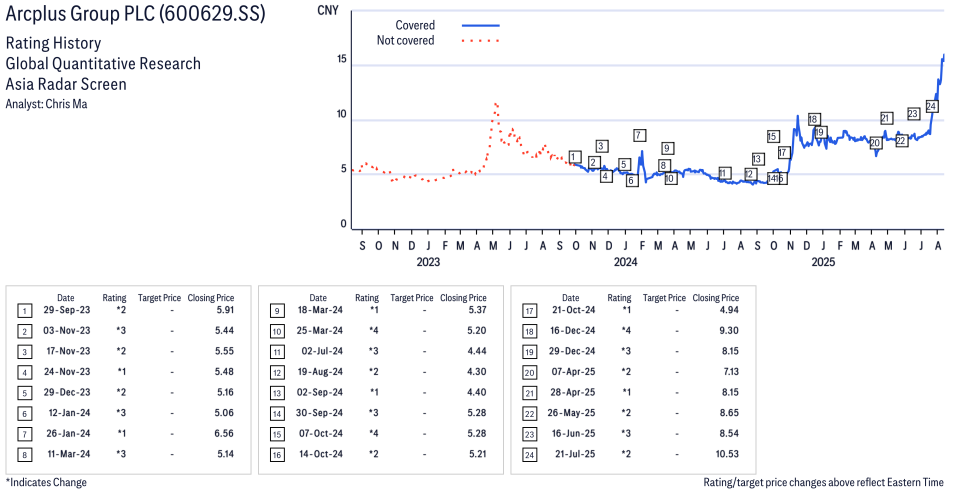The image size is (955, 489).
Task: Click the 26-Jan-24 date cell
Action: pos(66,434)
